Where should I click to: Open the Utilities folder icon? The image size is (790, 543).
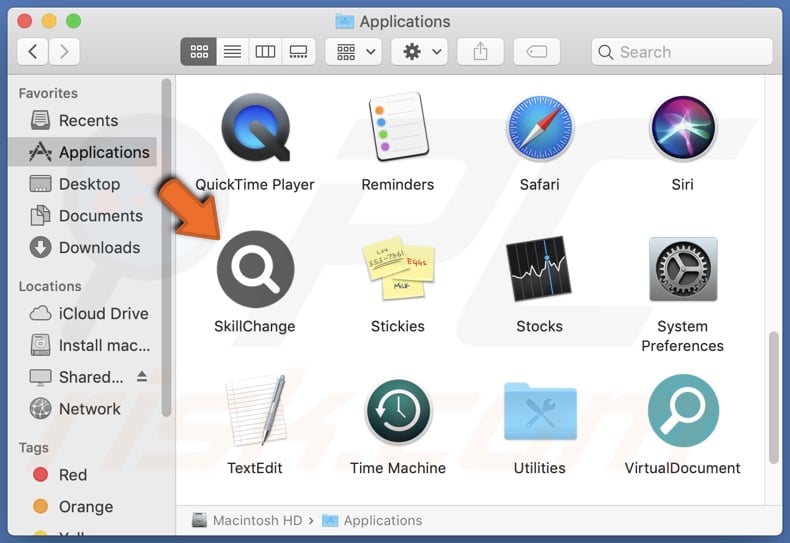(540, 411)
